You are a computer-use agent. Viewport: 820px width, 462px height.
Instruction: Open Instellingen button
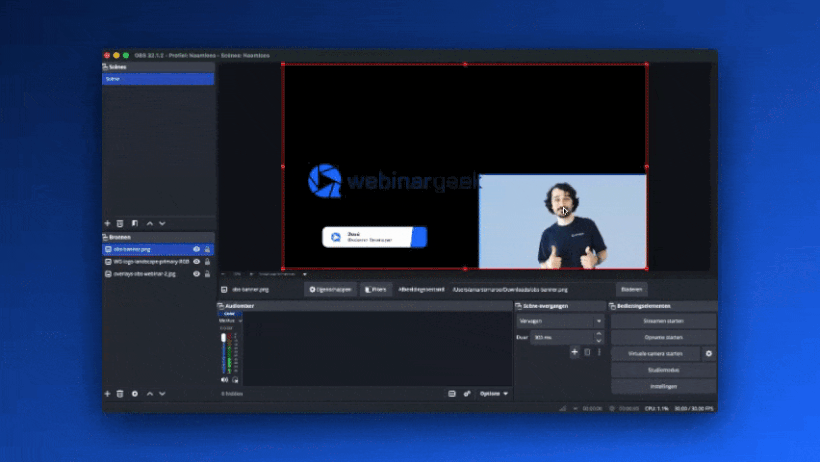664,386
